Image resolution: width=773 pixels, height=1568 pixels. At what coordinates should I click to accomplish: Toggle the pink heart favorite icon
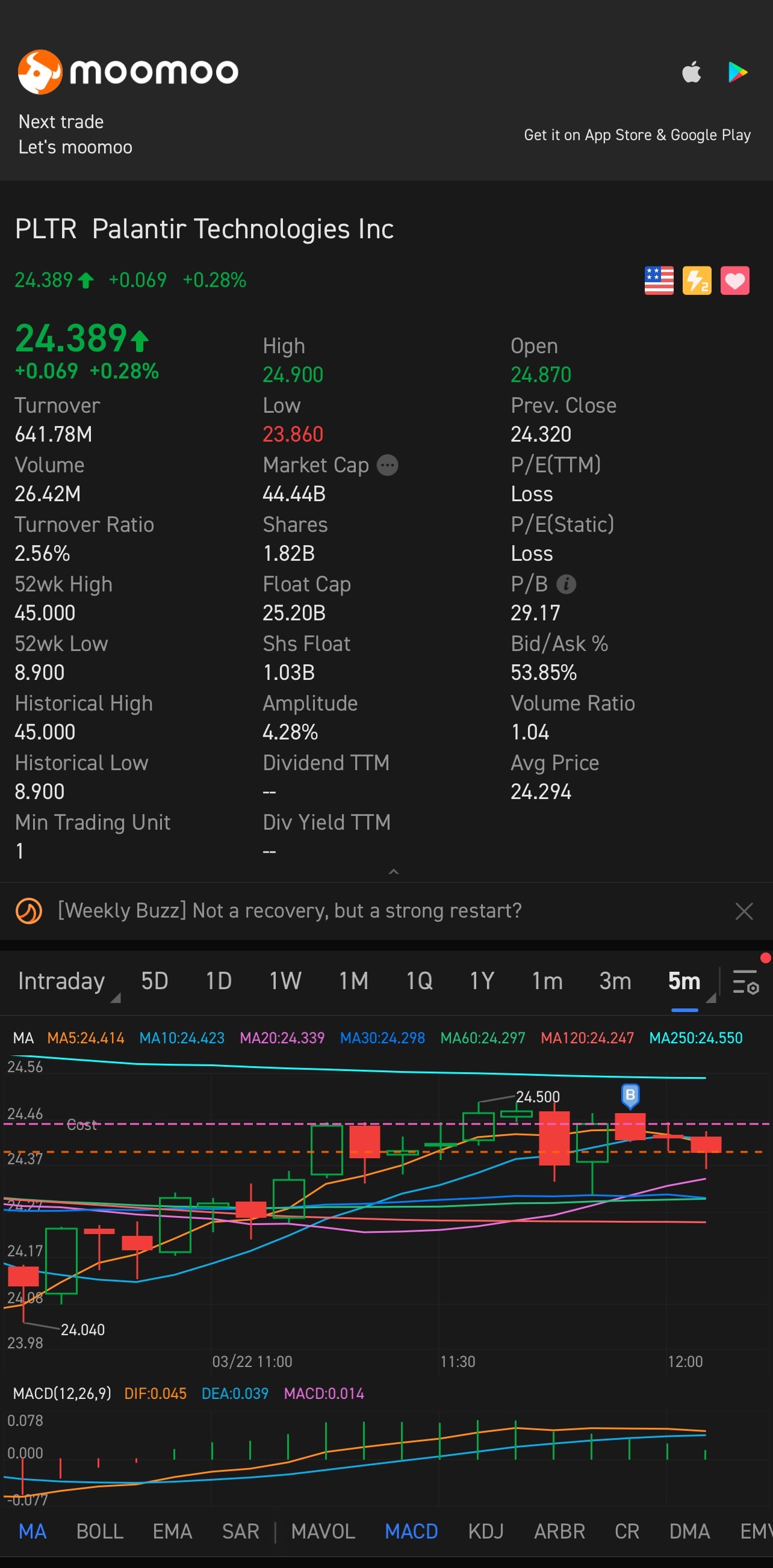pyautogui.click(x=734, y=280)
